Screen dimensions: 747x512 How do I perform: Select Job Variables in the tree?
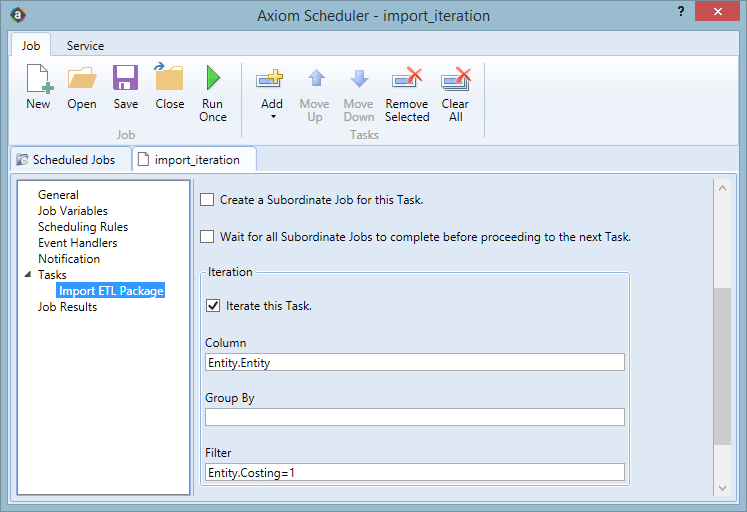tap(73, 211)
